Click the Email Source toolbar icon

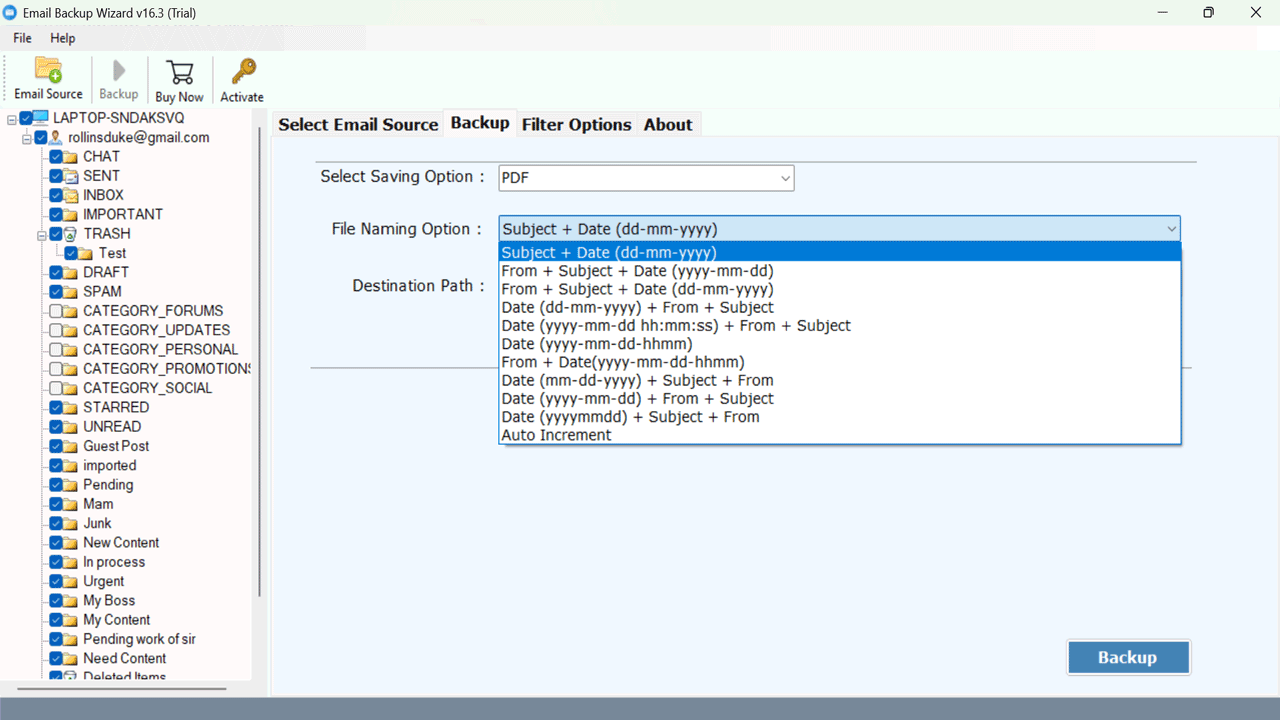[48, 71]
